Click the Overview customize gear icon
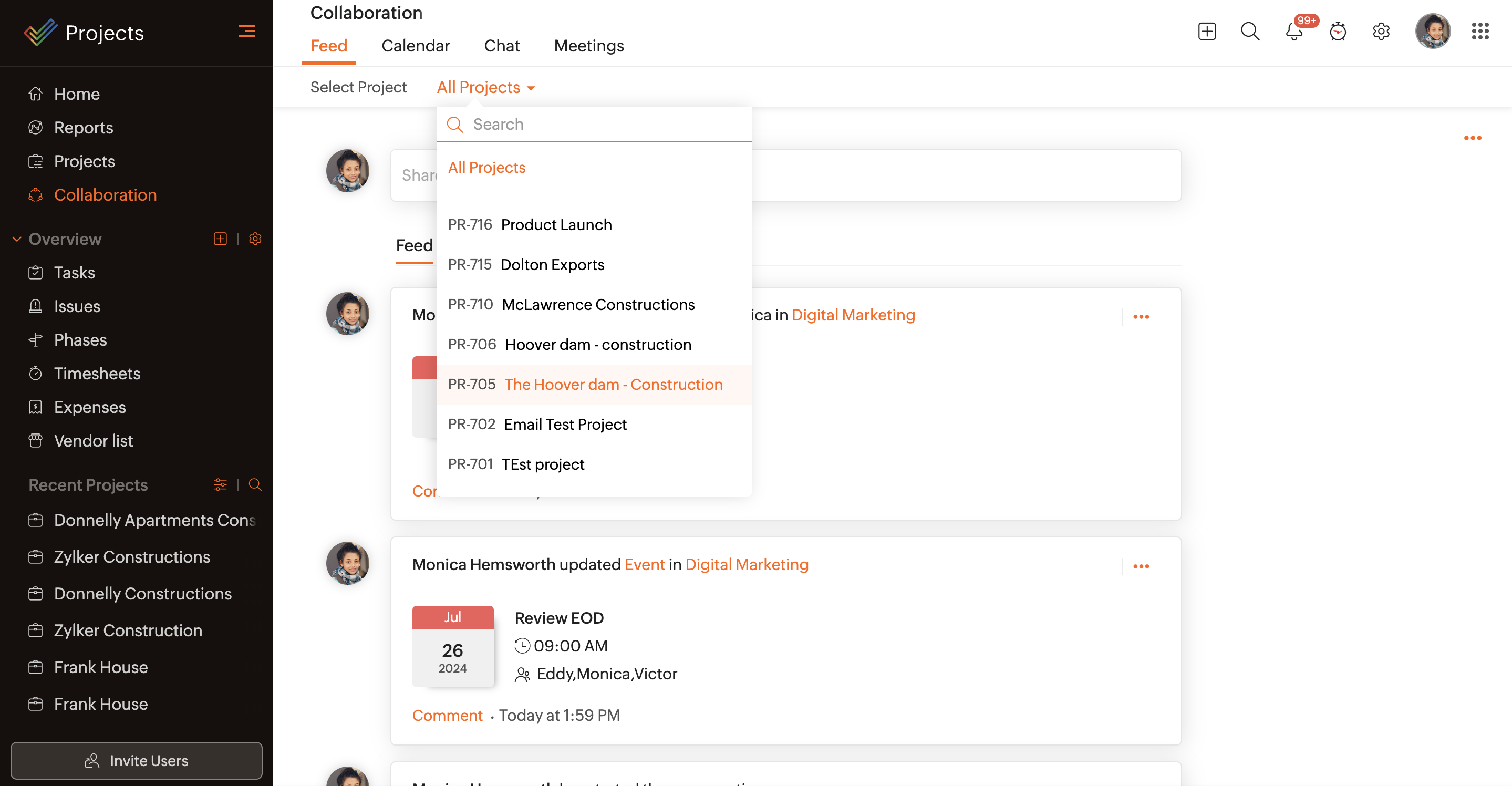 [255, 239]
